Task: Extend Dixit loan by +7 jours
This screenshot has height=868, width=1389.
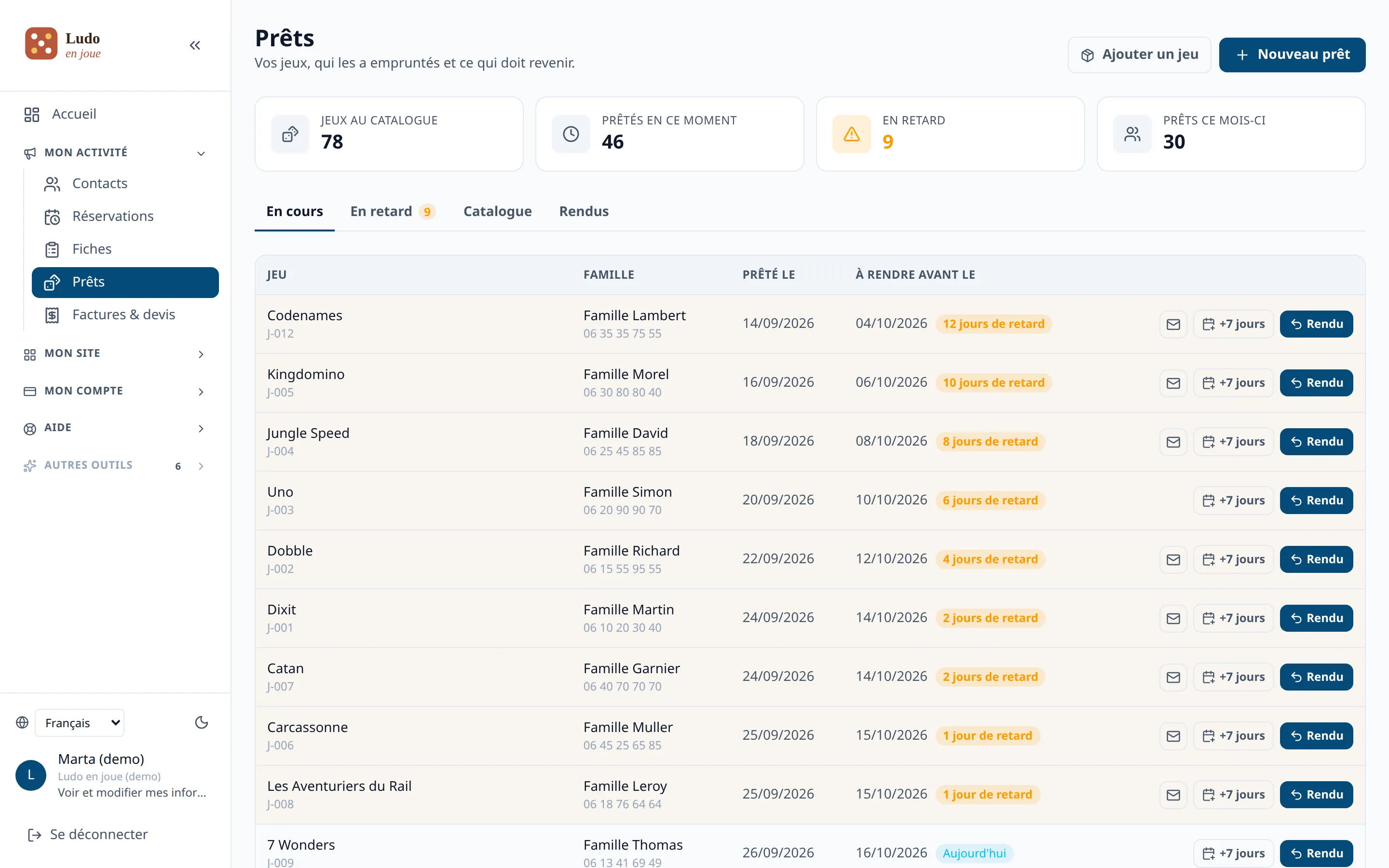Action: [x=1233, y=618]
